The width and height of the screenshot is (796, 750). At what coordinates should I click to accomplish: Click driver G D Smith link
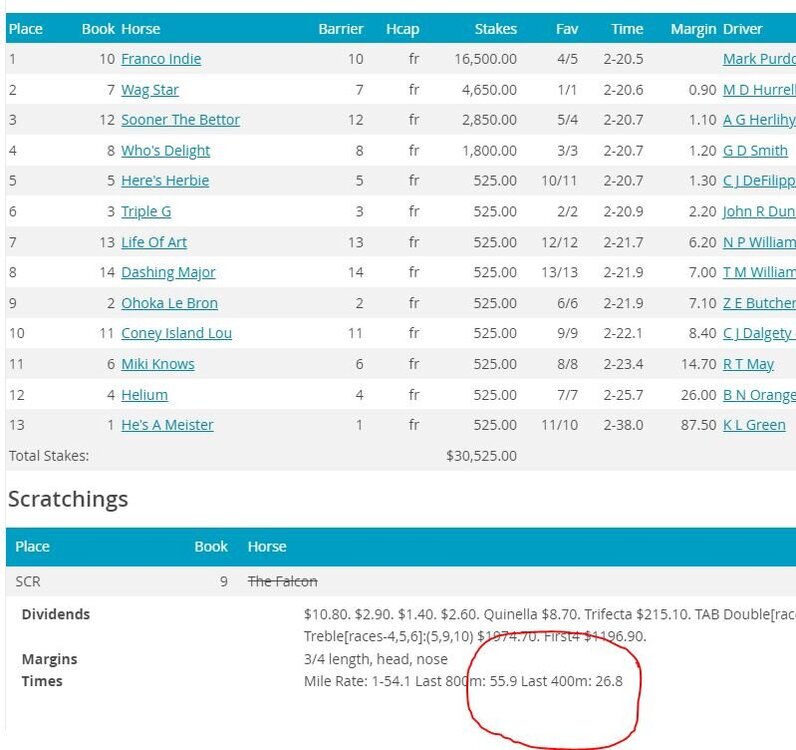click(755, 151)
